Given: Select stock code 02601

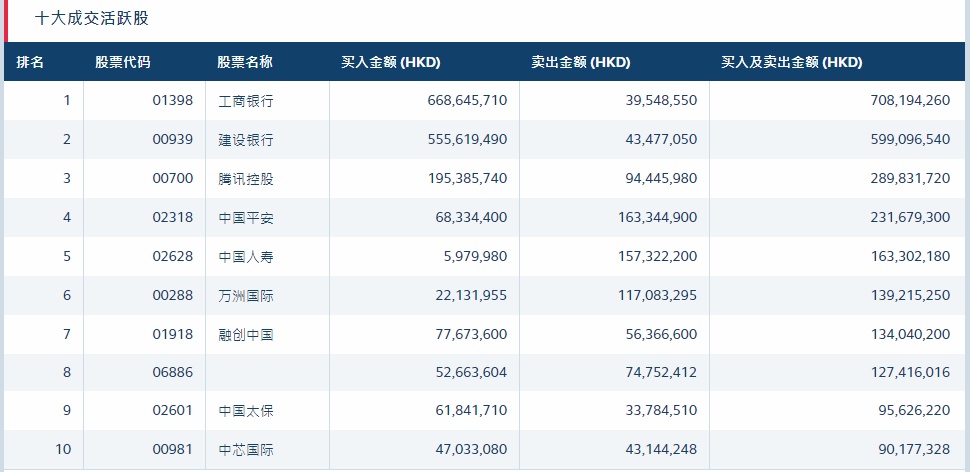Looking at the screenshot, I should tap(173, 410).
